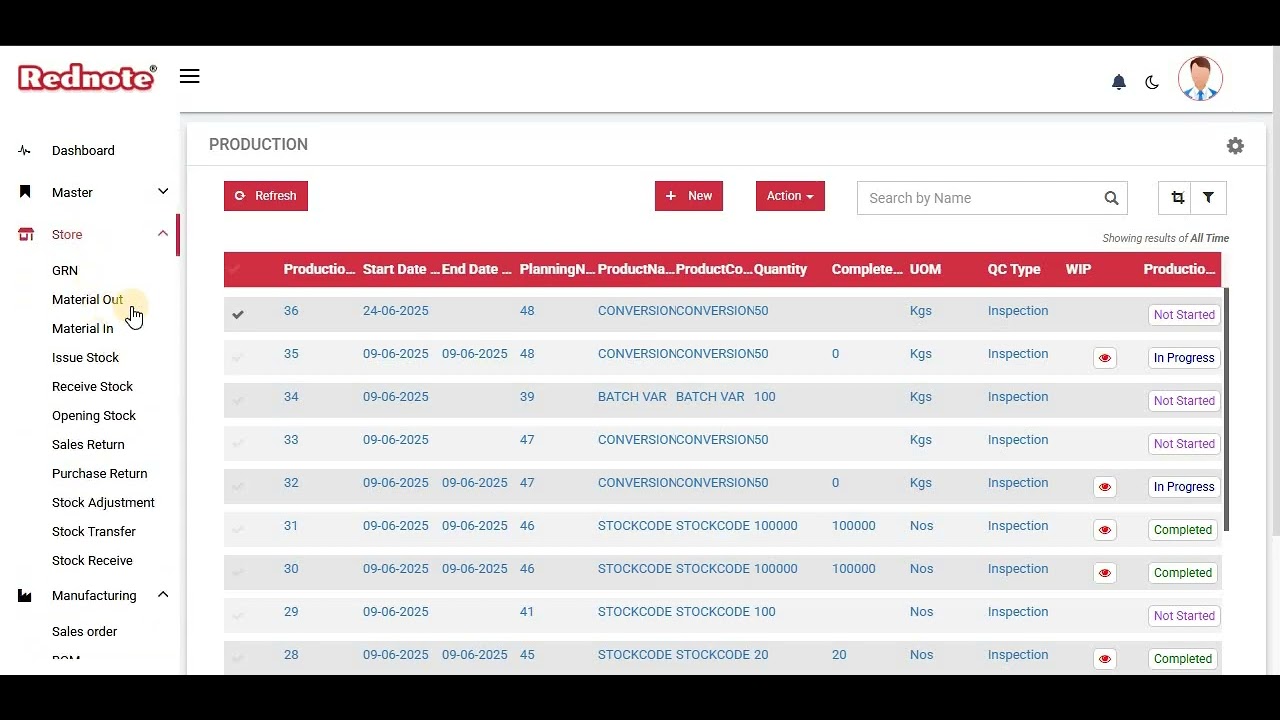This screenshot has height=720, width=1280.
Task: Open GRN under Store
Action: click(65, 271)
